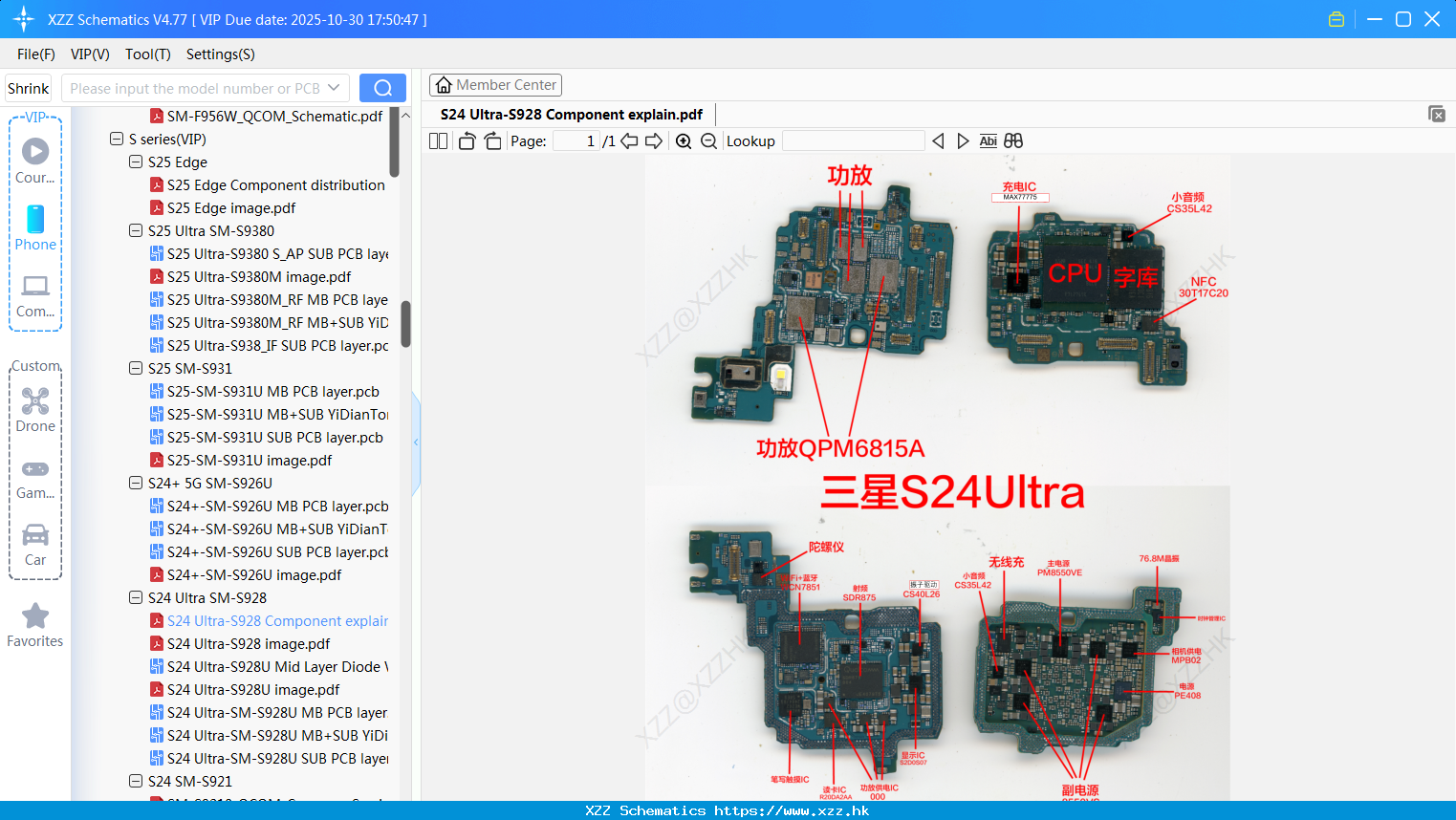Open S24 Ultra-S928 image.pdf

coord(240,643)
